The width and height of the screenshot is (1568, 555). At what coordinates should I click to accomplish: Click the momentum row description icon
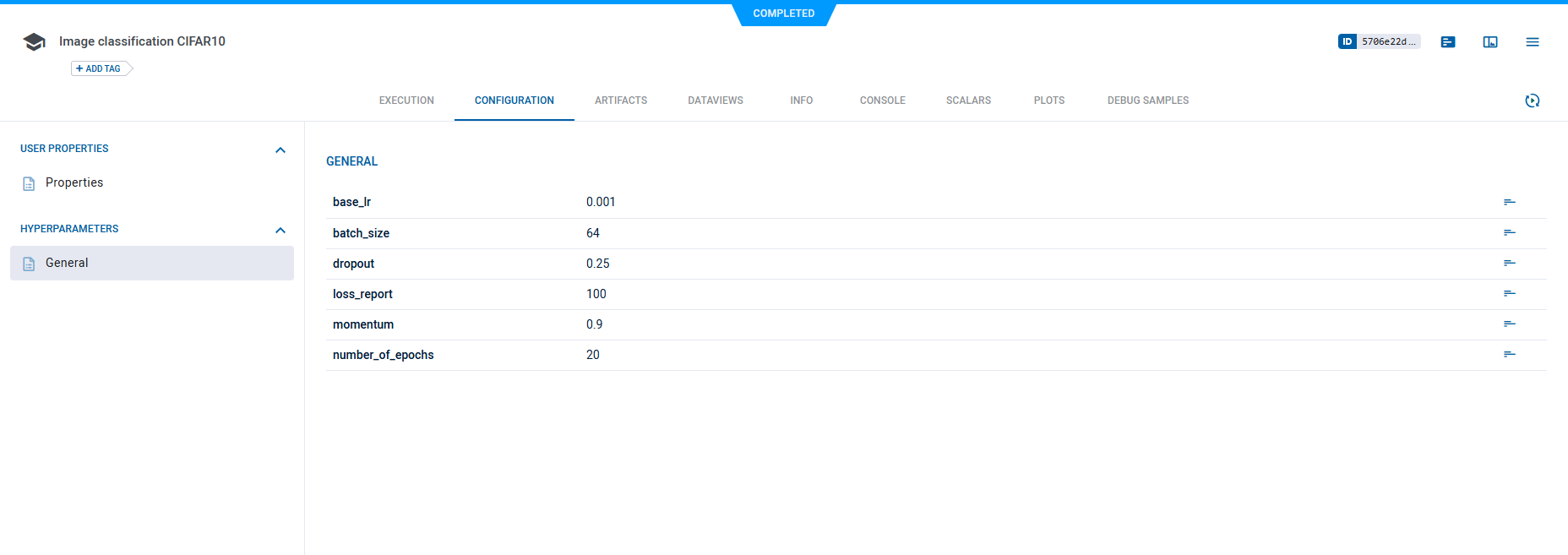point(1510,324)
